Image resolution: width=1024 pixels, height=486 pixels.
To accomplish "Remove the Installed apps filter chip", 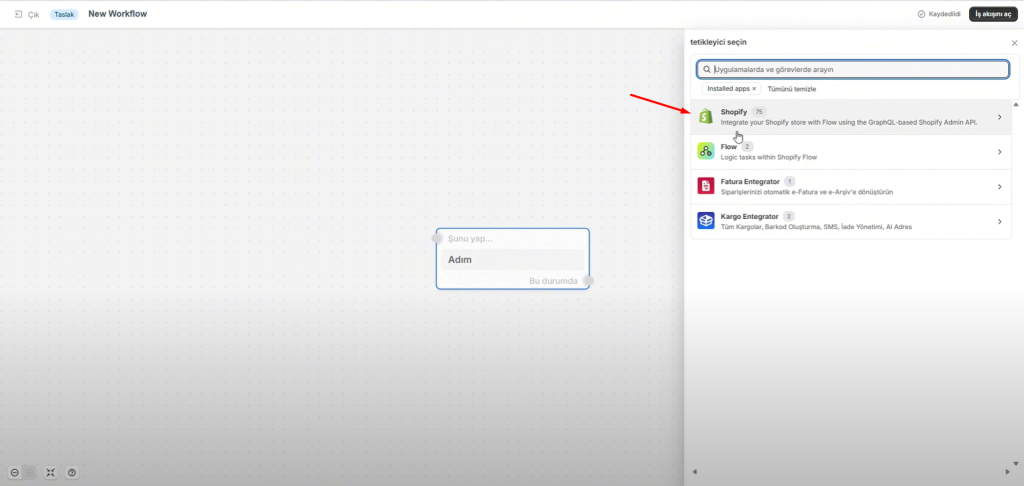I will pos(754,89).
